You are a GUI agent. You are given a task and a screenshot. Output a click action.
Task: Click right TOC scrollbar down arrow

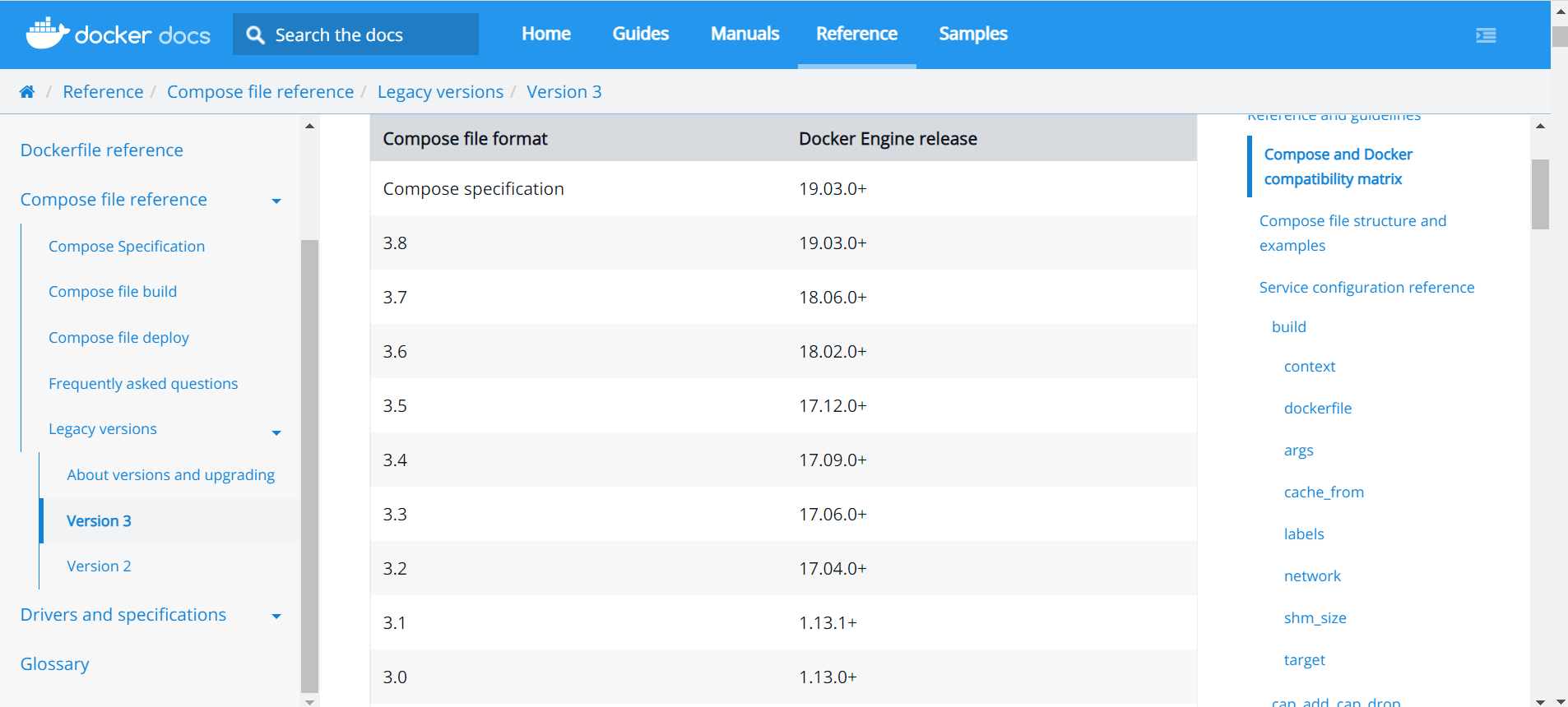(x=1540, y=701)
